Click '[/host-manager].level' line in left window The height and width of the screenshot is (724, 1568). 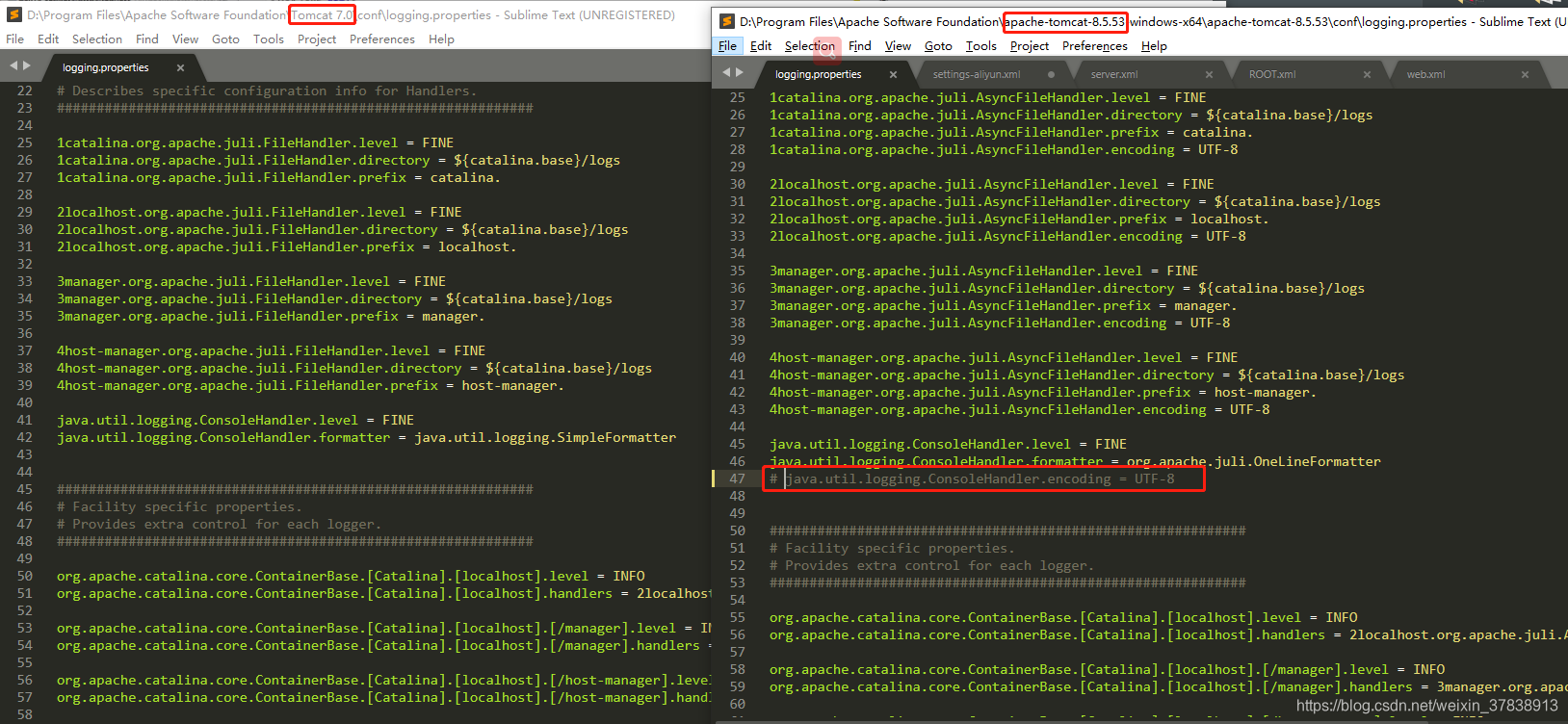(x=383, y=680)
